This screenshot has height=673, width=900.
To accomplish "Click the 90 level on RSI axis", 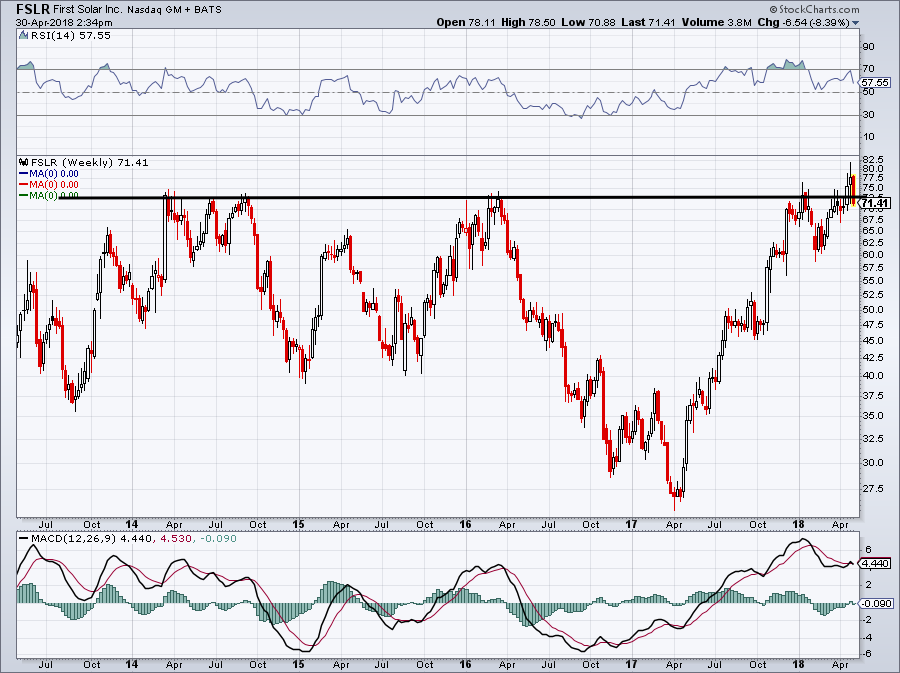I will [x=868, y=46].
